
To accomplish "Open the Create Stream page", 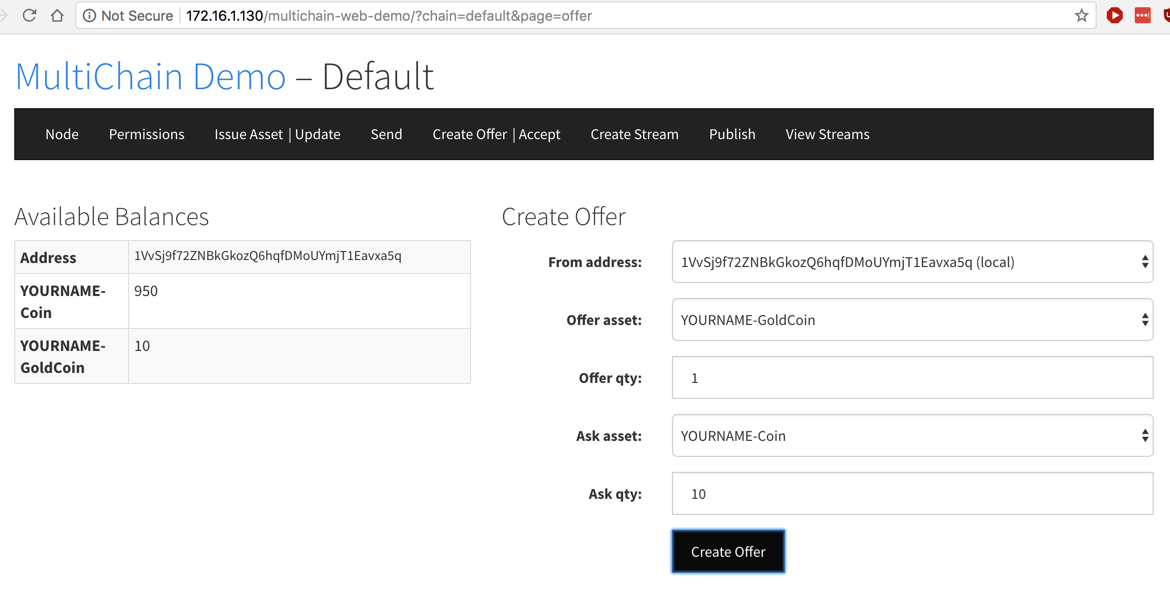I will (x=634, y=134).
